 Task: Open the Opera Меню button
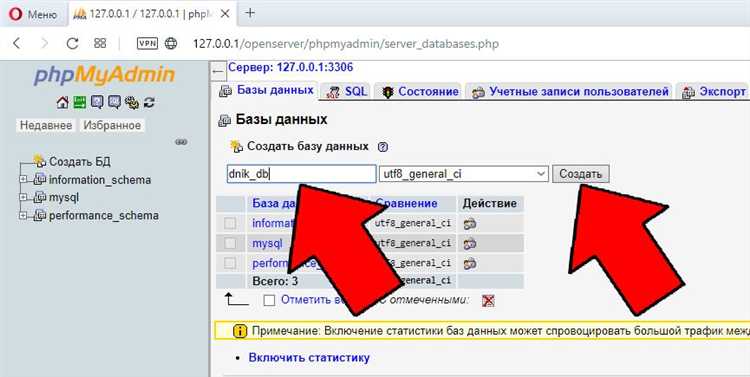tap(33, 14)
